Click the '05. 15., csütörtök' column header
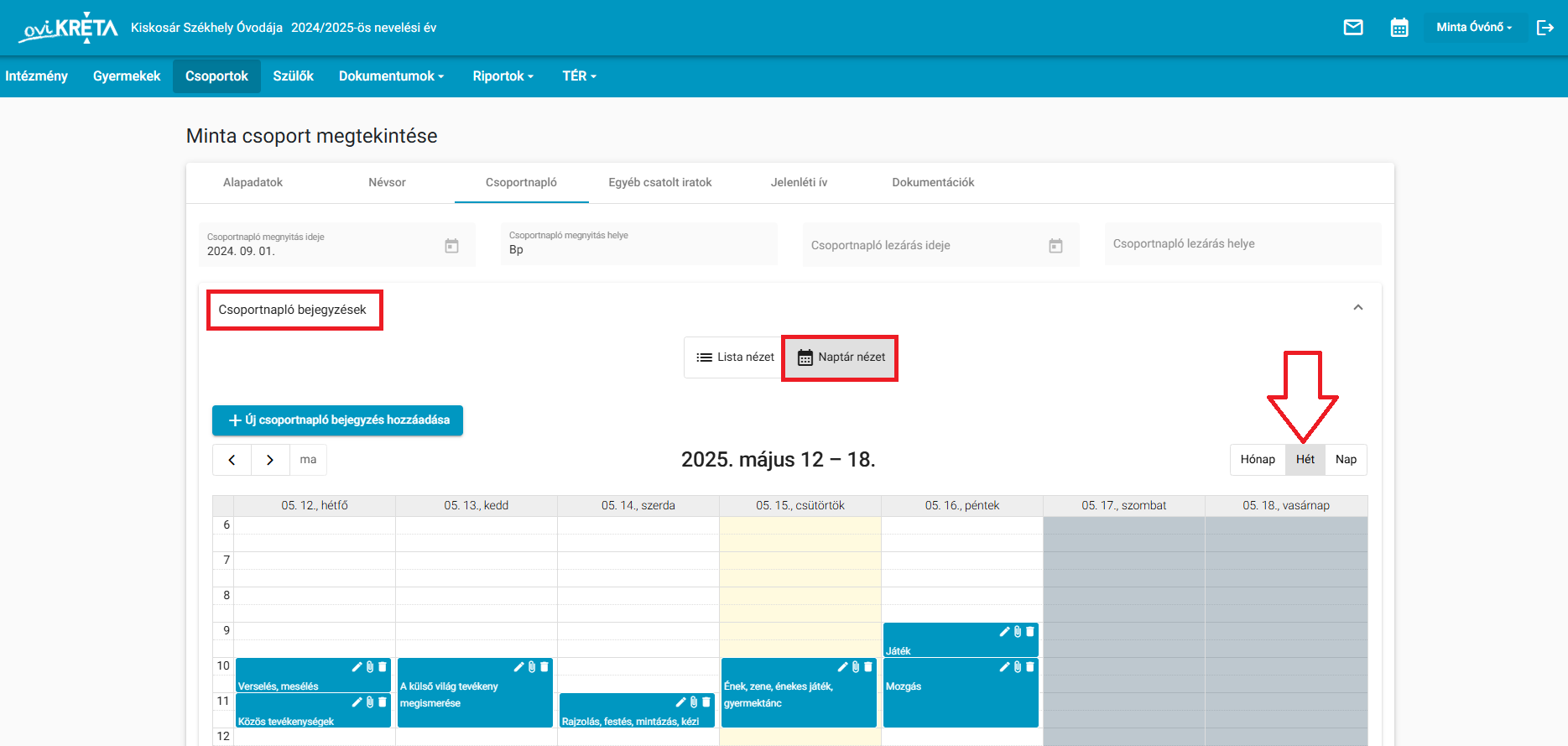This screenshot has height=746, width=1568. click(800, 506)
